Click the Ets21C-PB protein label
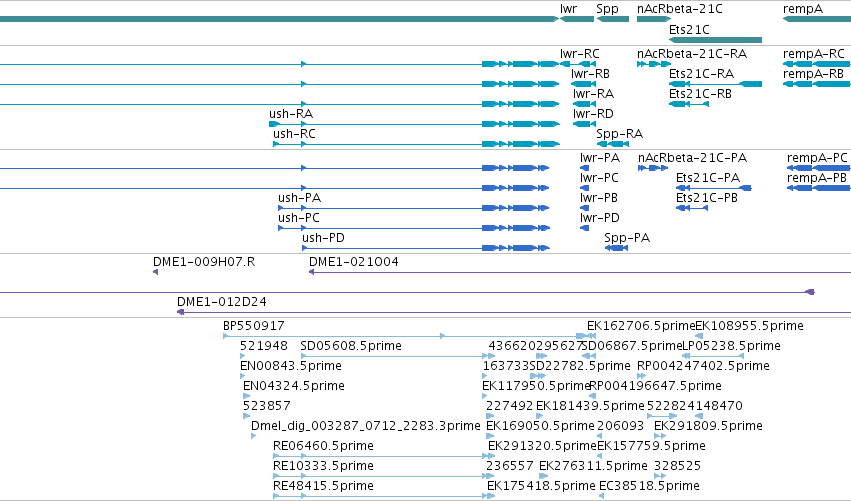The image size is (851, 501). 707,198
